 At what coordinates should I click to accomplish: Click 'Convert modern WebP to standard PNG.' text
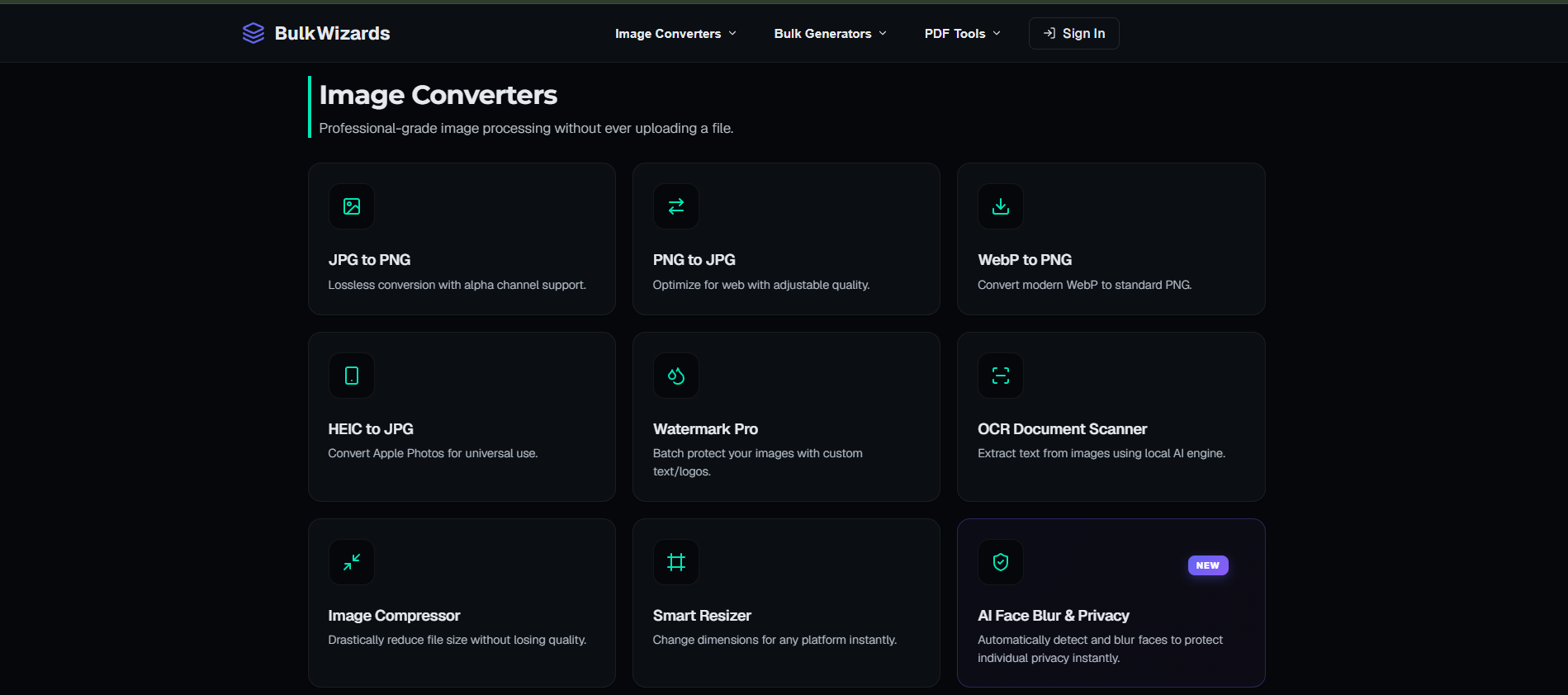(1084, 285)
